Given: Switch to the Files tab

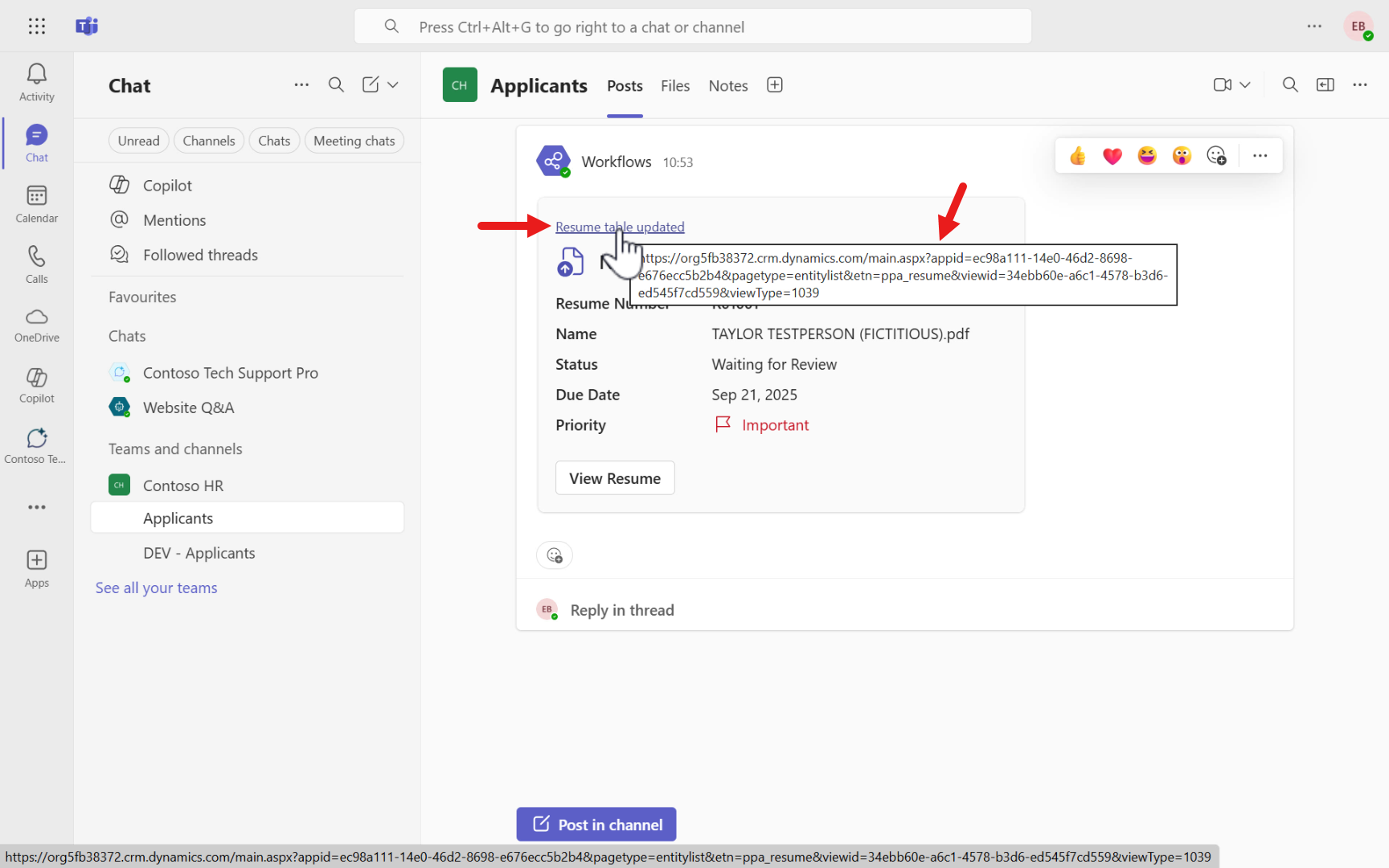Looking at the screenshot, I should pyautogui.click(x=674, y=85).
